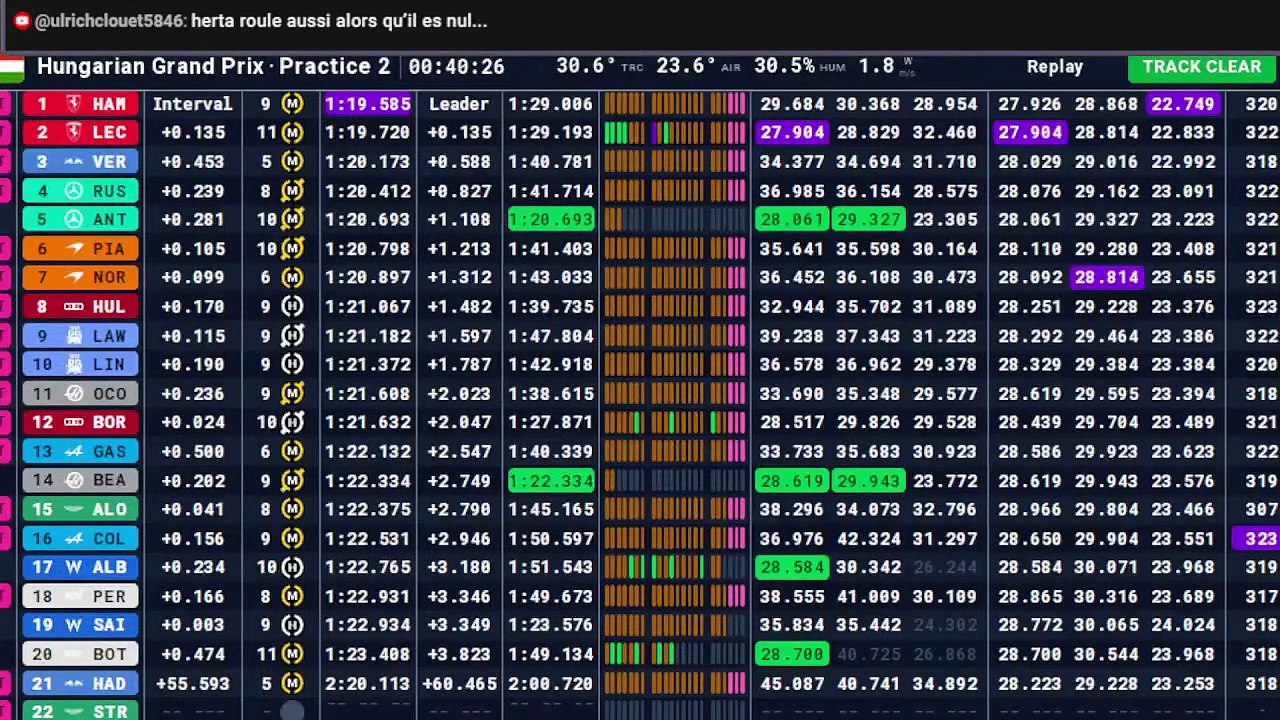Click NOR's purple best sector 28.814
This screenshot has height=720, width=1280.
(1106, 278)
